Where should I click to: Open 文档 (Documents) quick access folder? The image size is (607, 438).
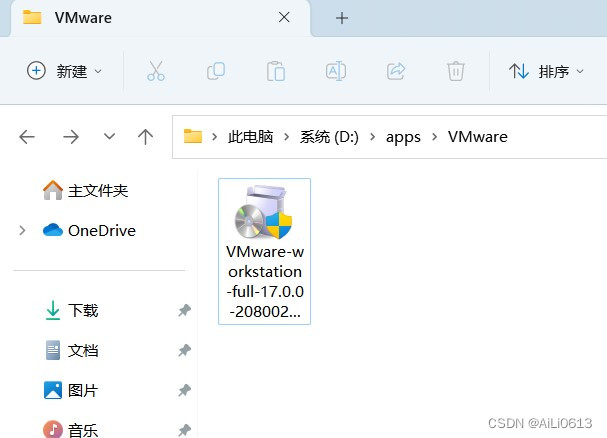tap(72, 350)
